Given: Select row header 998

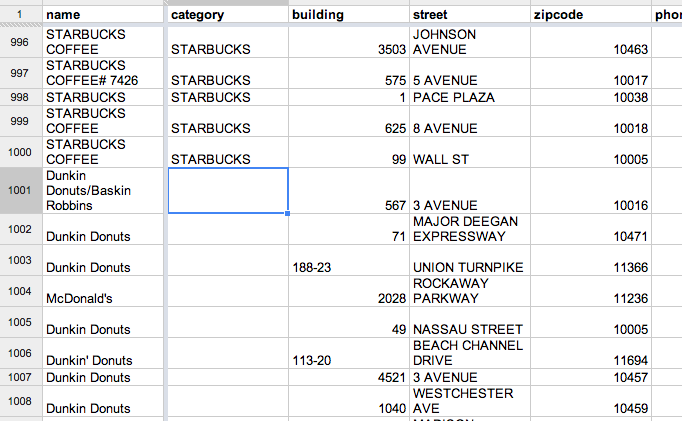Looking at the screenshot, I should (21, 97).
